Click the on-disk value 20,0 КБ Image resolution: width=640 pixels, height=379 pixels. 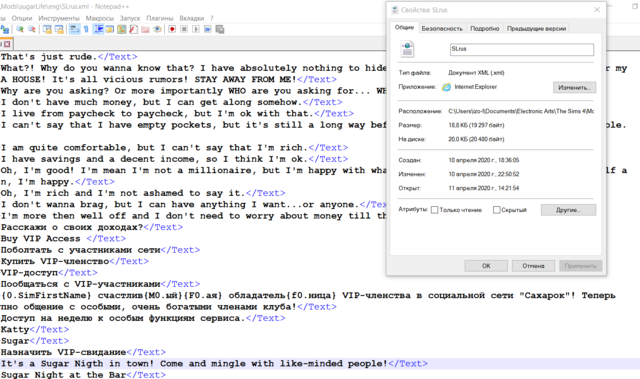pos(476,140)
